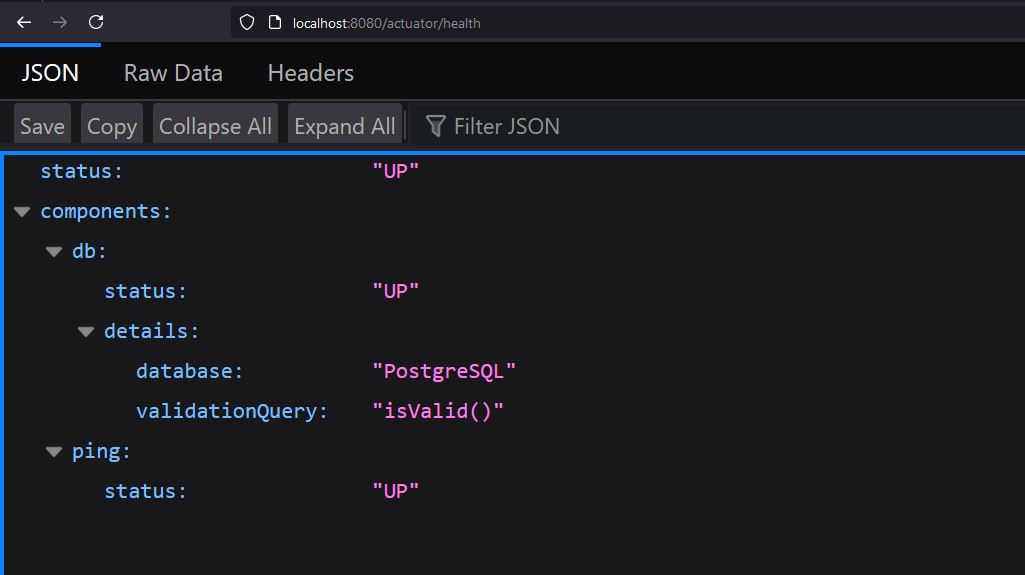Open the Headers tab
The width and height of the screenshot is (1025, 575).
311,73
